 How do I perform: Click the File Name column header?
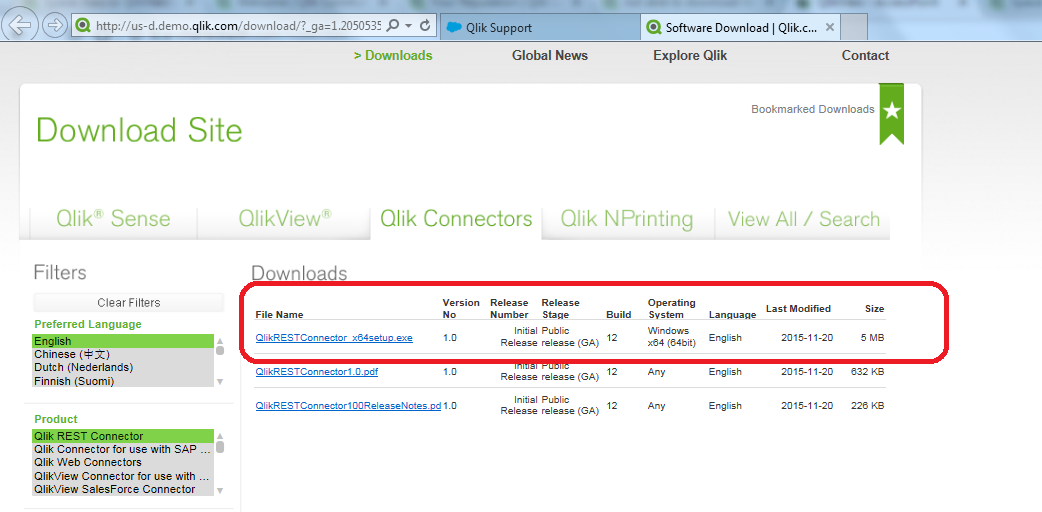point(280,315)
